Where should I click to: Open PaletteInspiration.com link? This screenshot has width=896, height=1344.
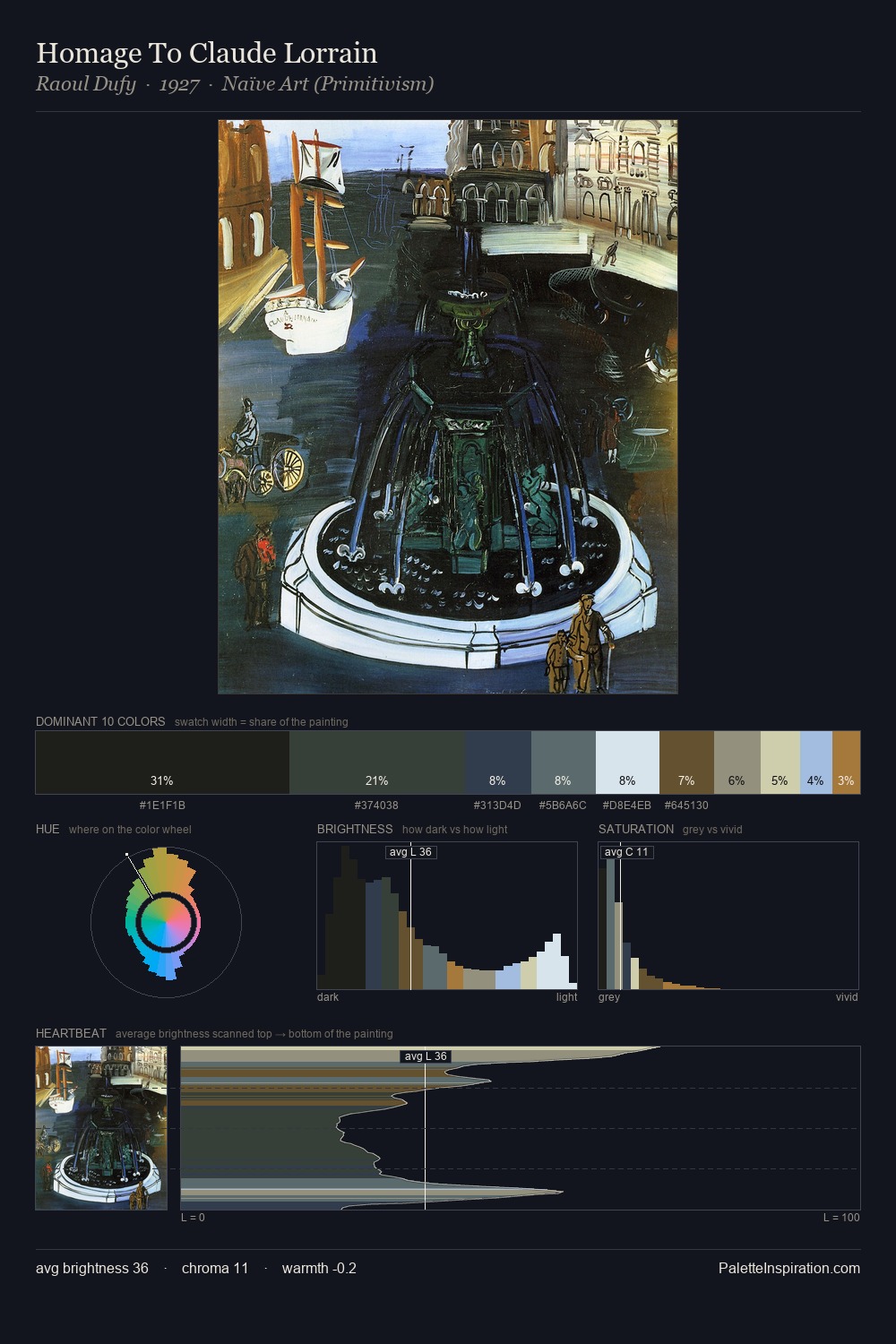tap(789, 1269)
